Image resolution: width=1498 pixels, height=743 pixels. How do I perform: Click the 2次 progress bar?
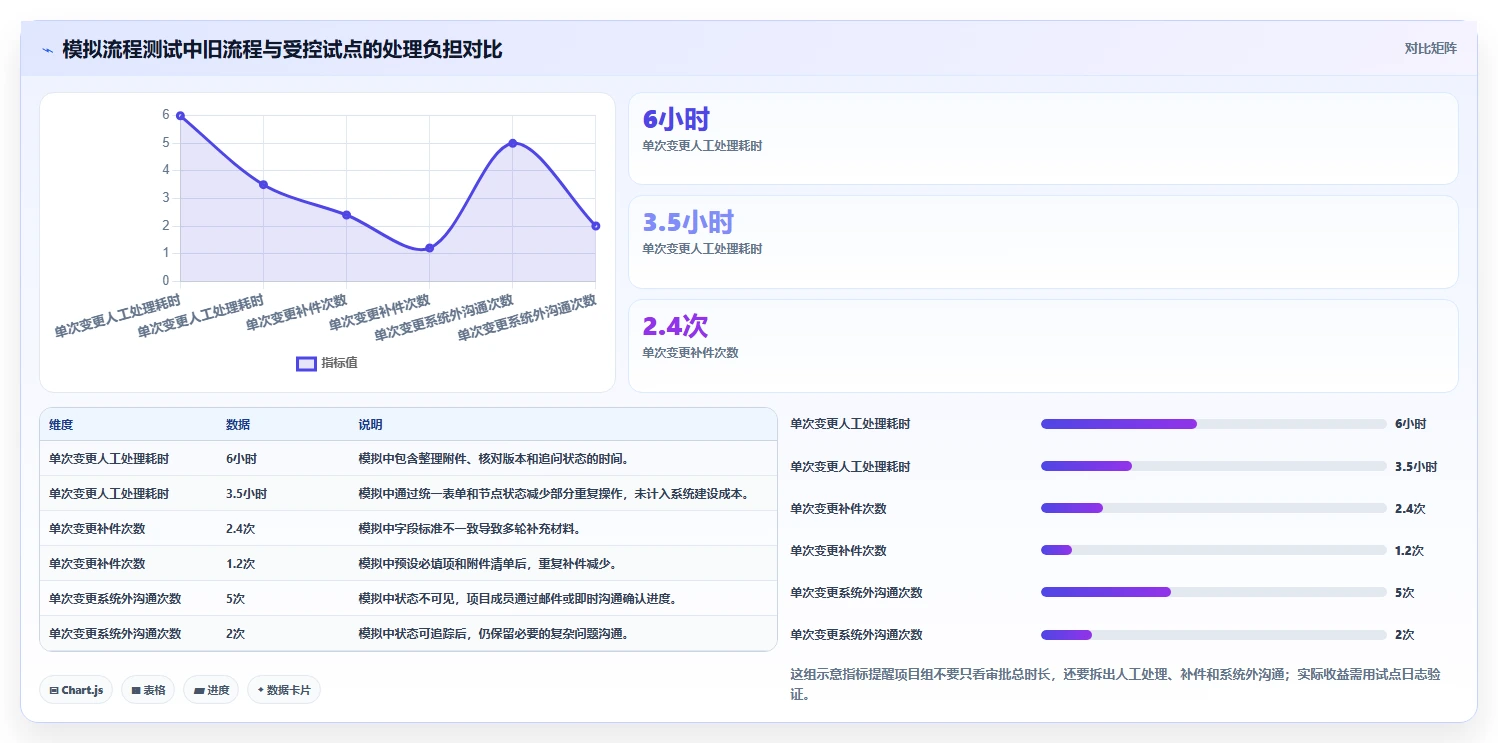[1214, 634]
